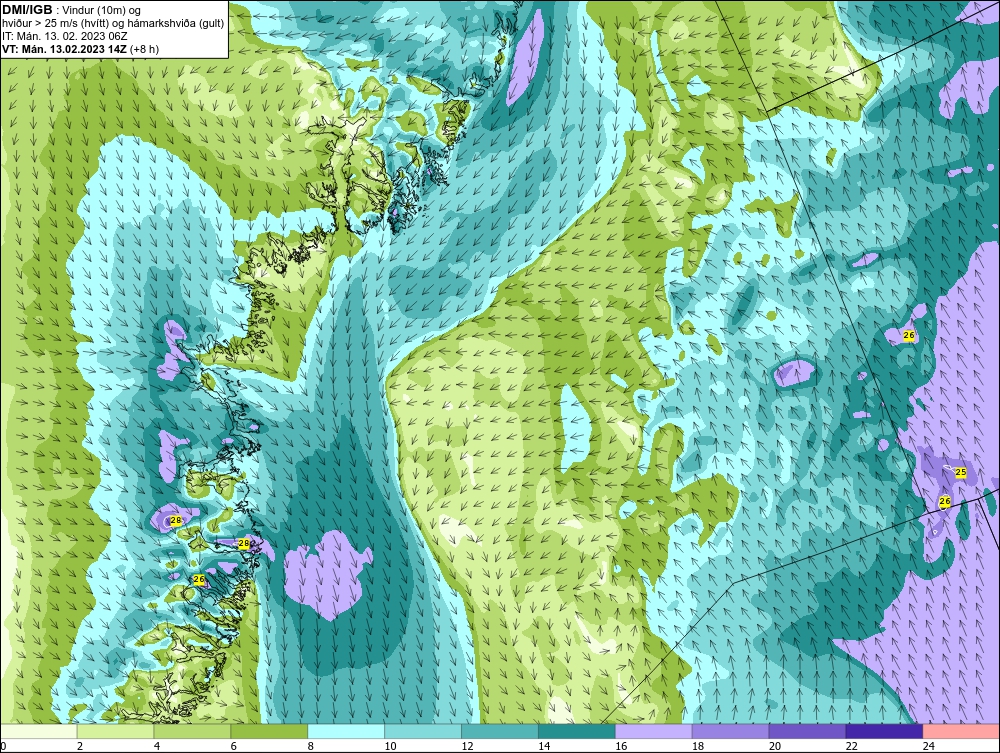The width and height of the screenshot is (1000, 753).
Task: Click the "Vindur (10m) og" header text
Action: click(103, 10)
